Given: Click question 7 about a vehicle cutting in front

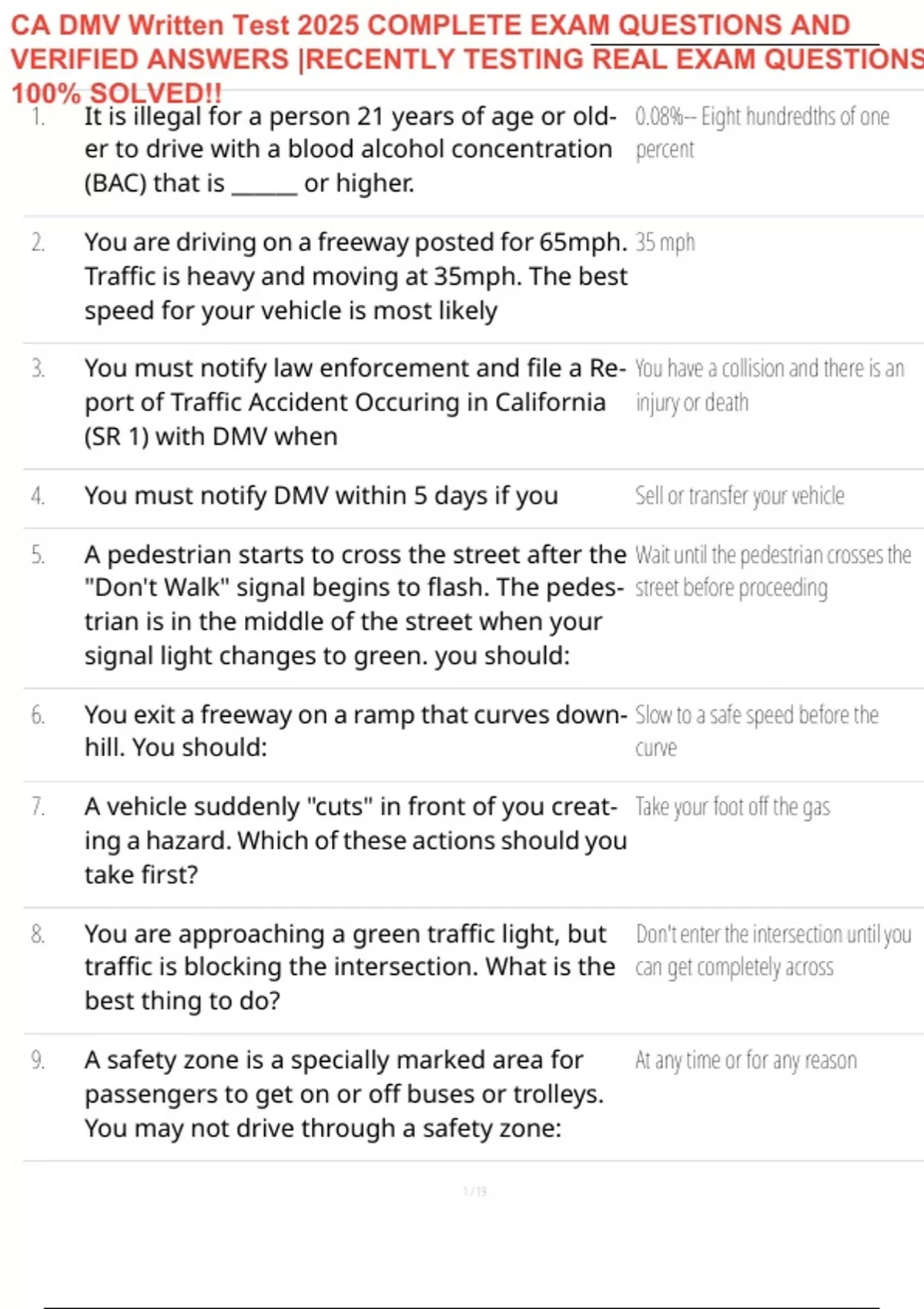Looking at the screenshot, I should [354, 840].
